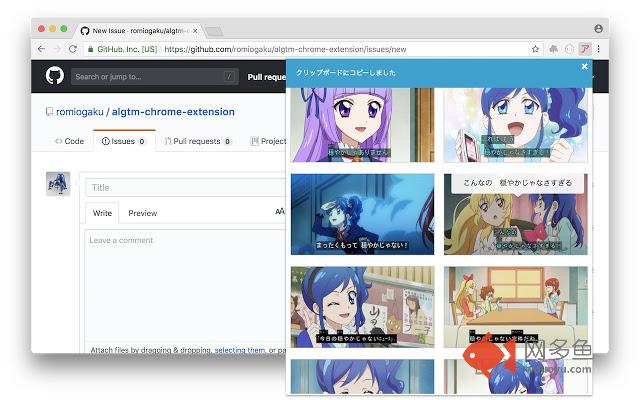The width and height of the screenshot is (640, 400).
Task: Click the repository book icon
Action: 49,112
